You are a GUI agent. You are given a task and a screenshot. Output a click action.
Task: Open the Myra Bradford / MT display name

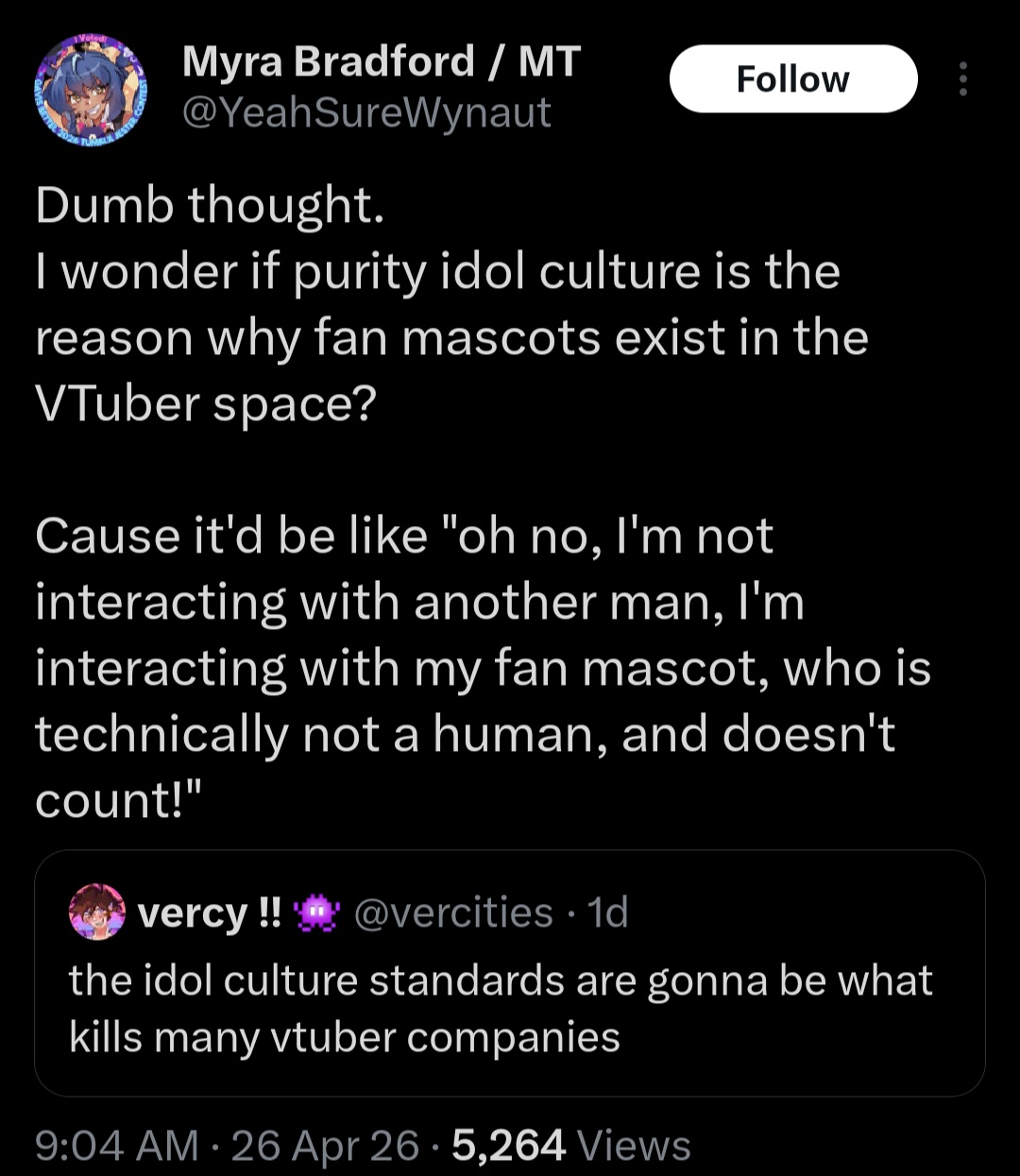tap(381, 62)
